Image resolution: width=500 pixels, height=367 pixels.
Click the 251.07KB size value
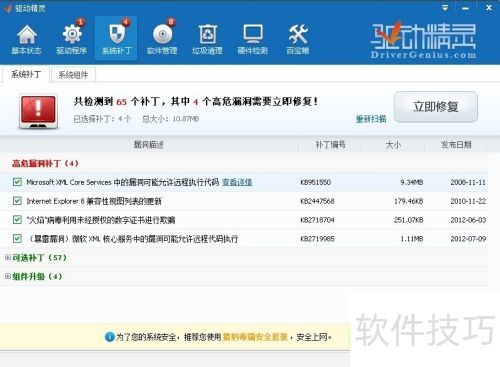[409, 220]
